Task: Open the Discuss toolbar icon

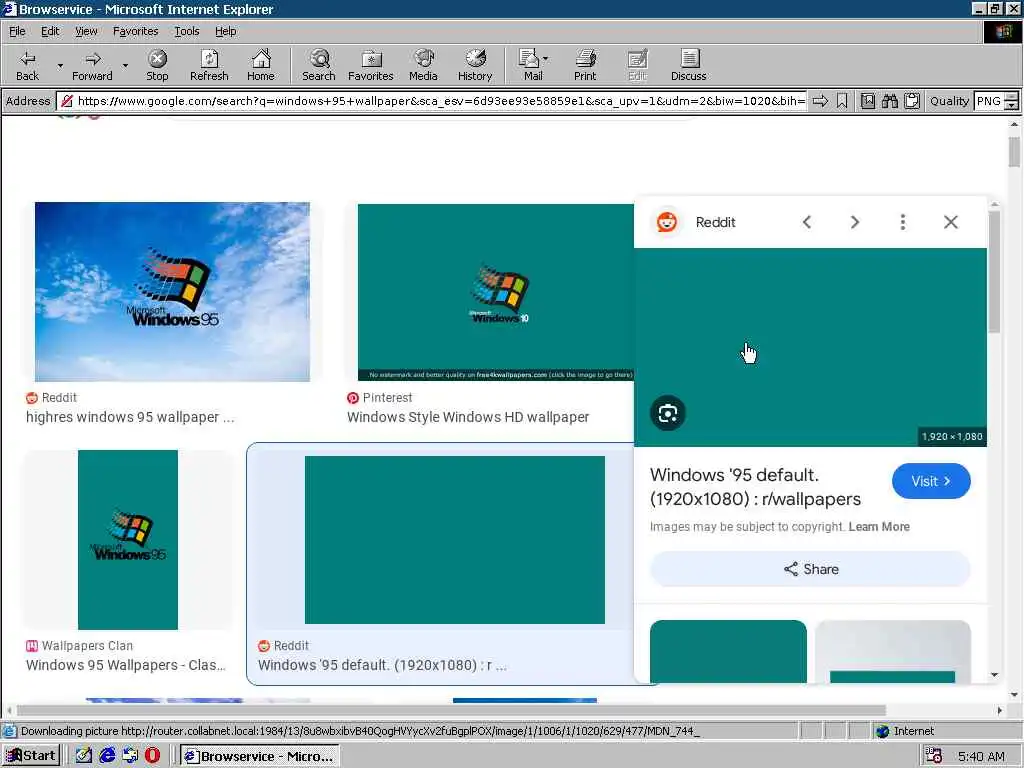Action: pos(688,65)
